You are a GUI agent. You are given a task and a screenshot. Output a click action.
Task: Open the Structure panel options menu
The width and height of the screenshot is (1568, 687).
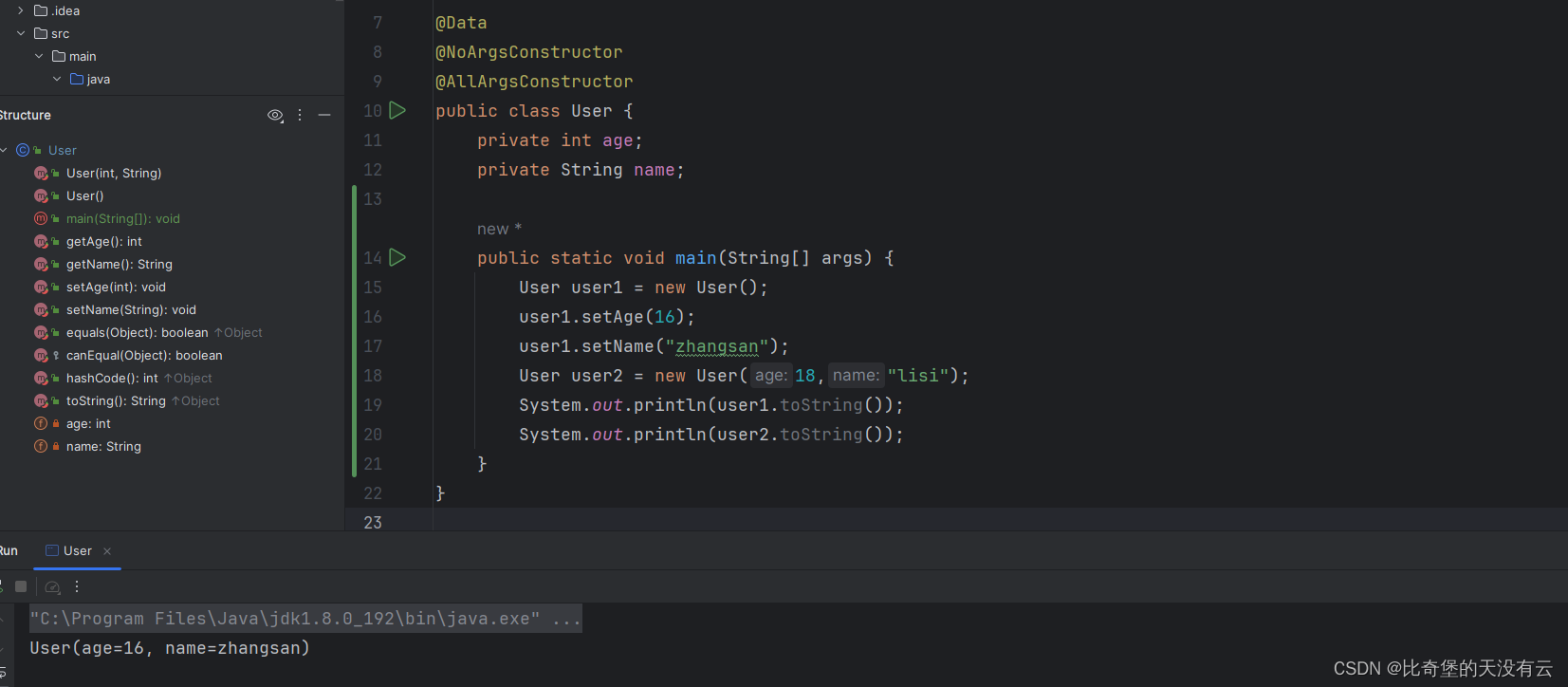coord(300,115)
